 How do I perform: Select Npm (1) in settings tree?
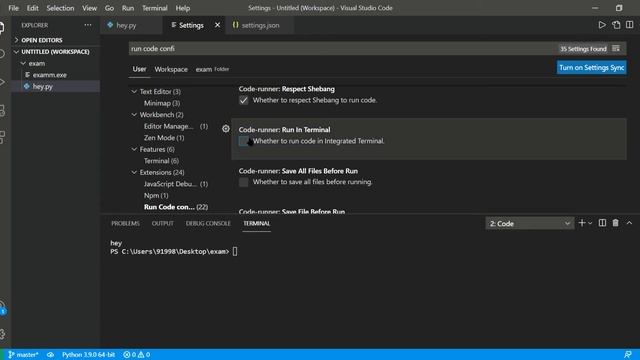(x=156, y=196)
